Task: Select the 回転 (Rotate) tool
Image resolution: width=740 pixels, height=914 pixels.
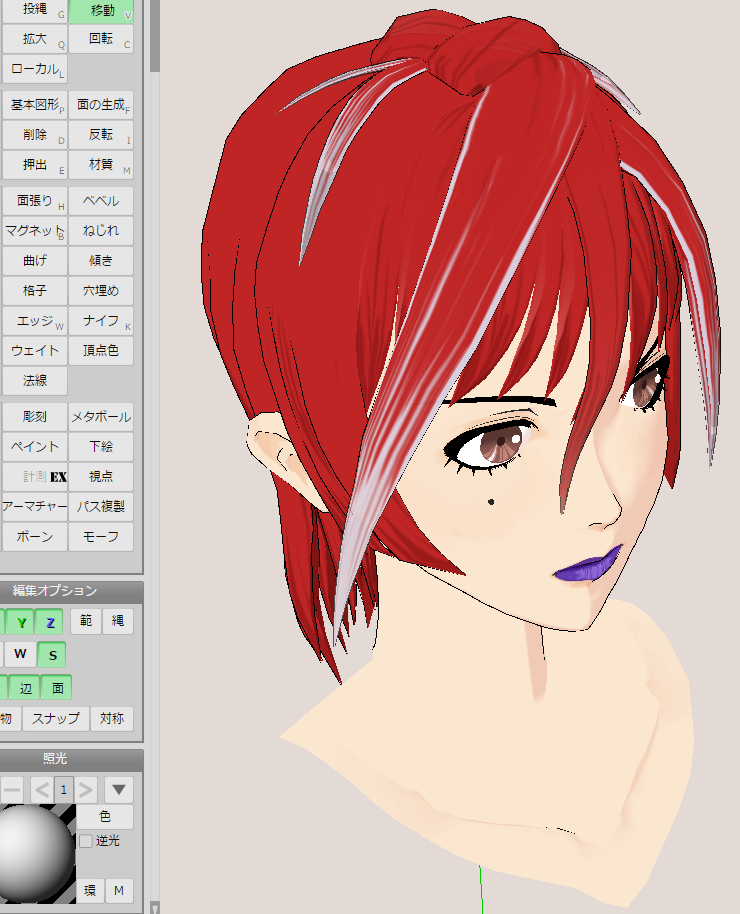Action: (101, 39)
